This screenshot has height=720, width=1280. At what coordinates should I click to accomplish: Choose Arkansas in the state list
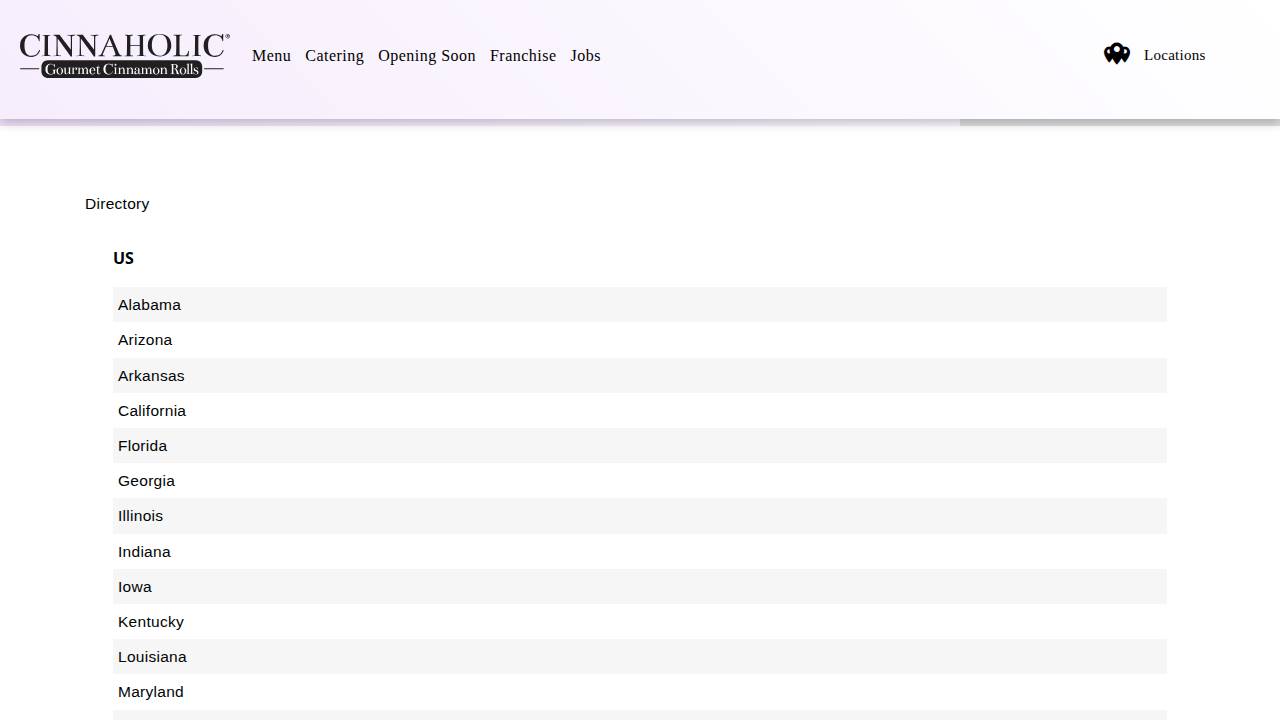pyautogui.click(x=151, y=376)
